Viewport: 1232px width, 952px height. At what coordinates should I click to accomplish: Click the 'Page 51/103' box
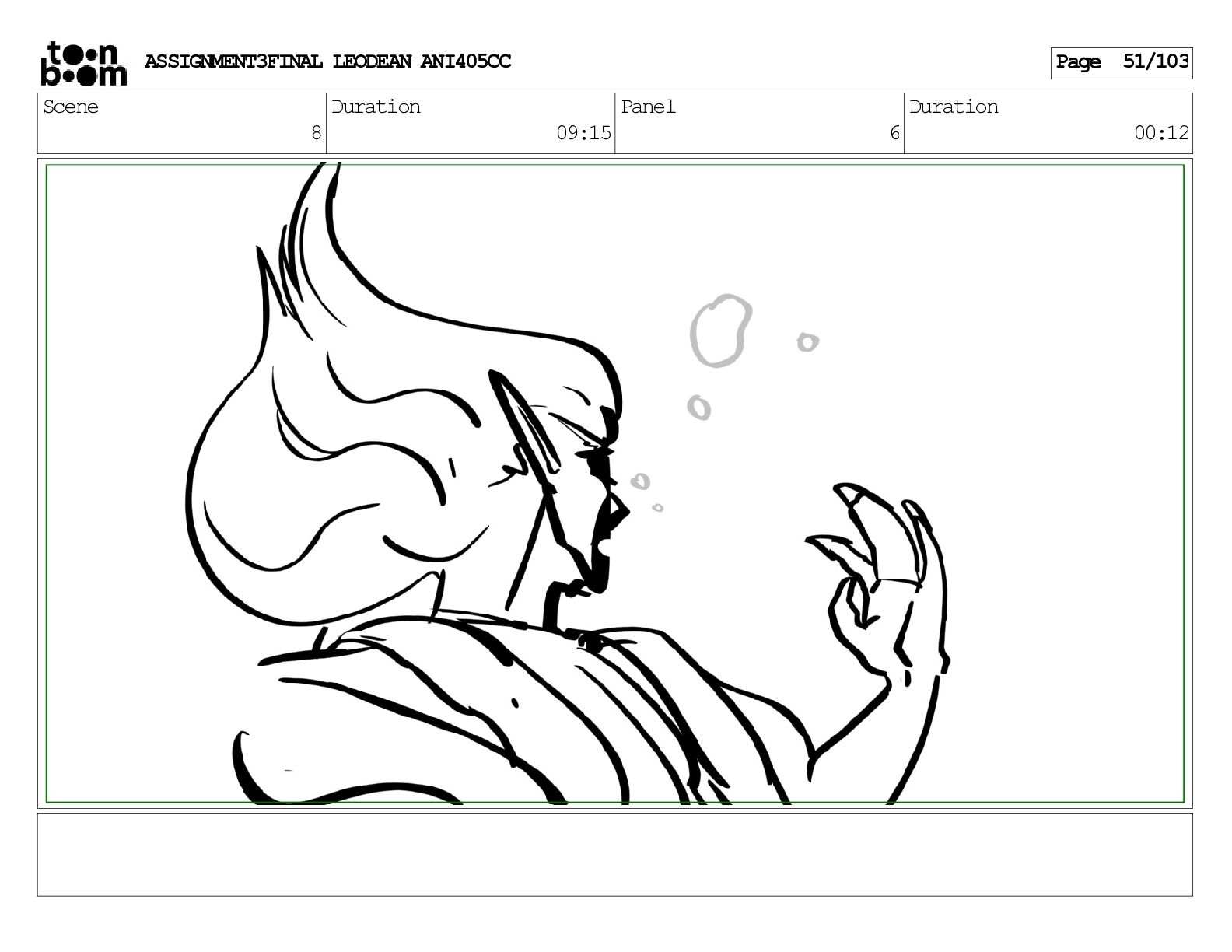tap(1121, 62)
